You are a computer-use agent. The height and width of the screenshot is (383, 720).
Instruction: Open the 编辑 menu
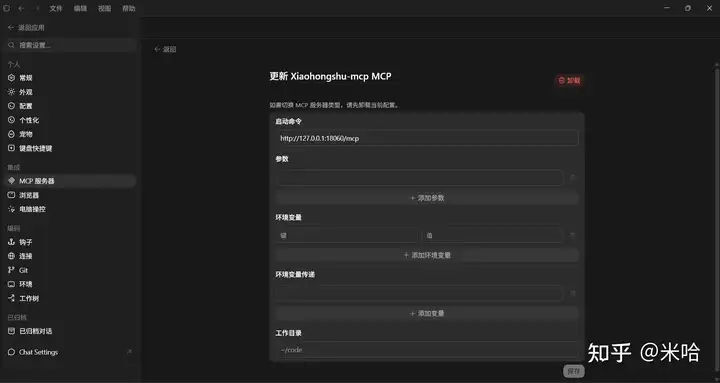click(x=80, y=8)
